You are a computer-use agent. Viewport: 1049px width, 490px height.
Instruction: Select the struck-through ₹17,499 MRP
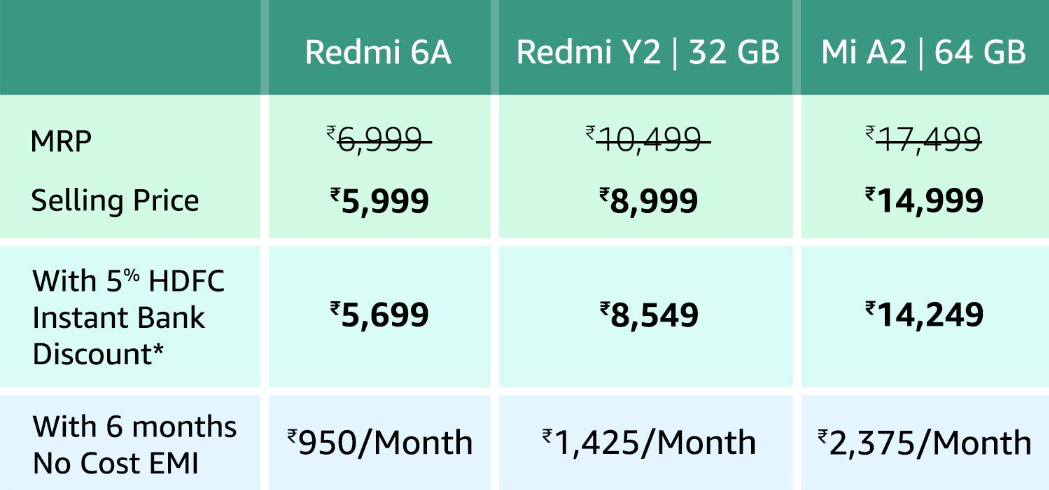point(924,141)
